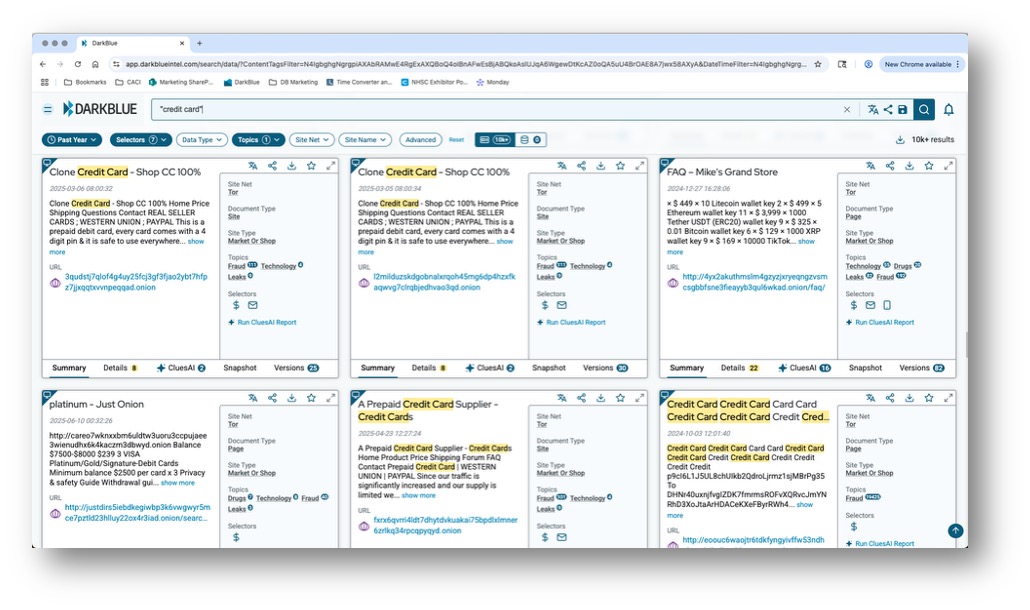Run the search with the magnifier button
Viewport: 1030px width, 610px height.
(x=924, y=110)
